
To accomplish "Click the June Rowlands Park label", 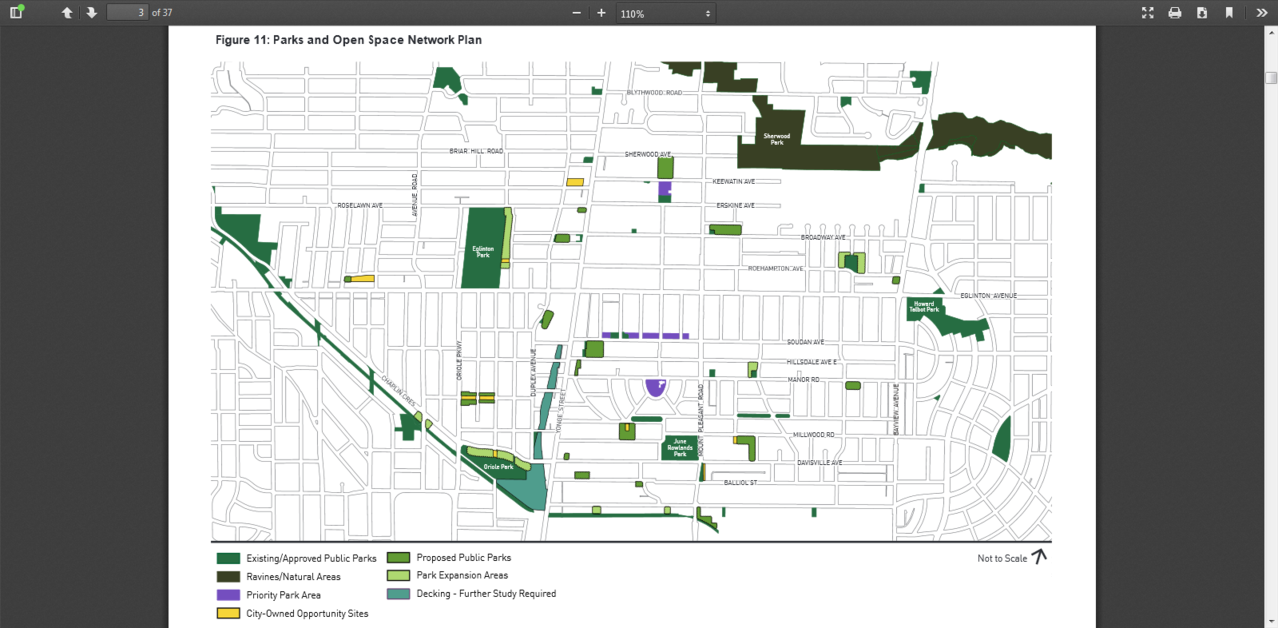I will [679, 448].
